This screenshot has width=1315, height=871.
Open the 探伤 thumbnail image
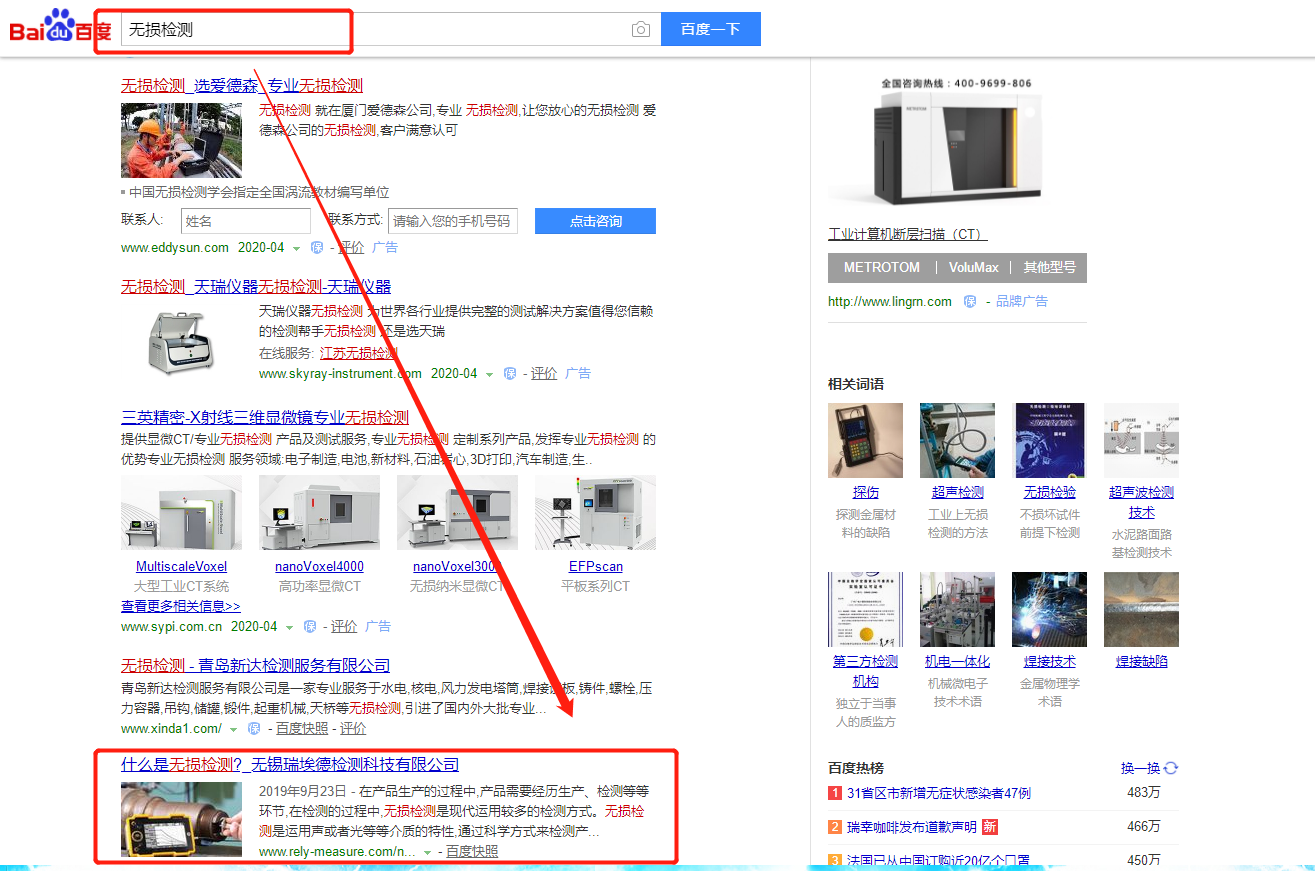(865, 440)
